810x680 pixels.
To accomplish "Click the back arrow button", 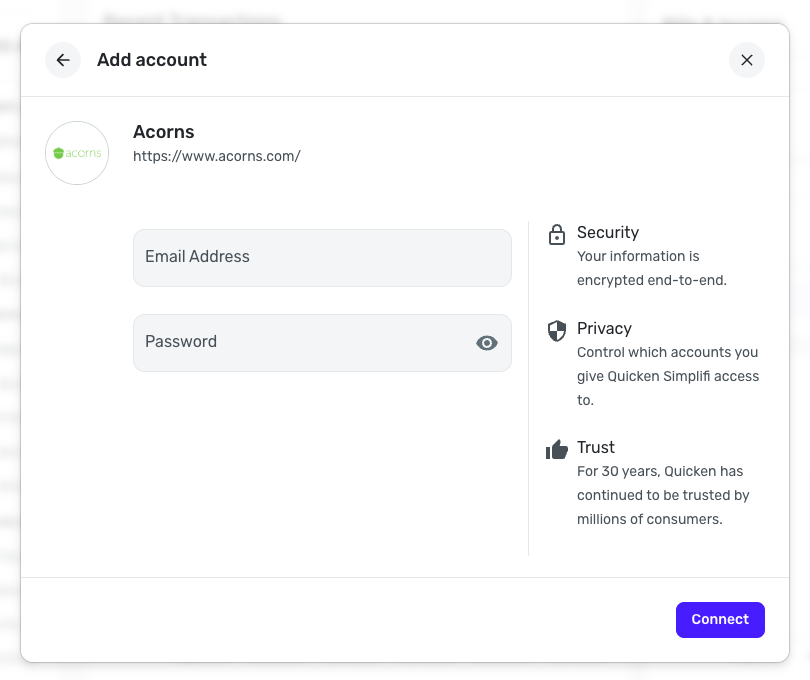I will coord(63,60).
